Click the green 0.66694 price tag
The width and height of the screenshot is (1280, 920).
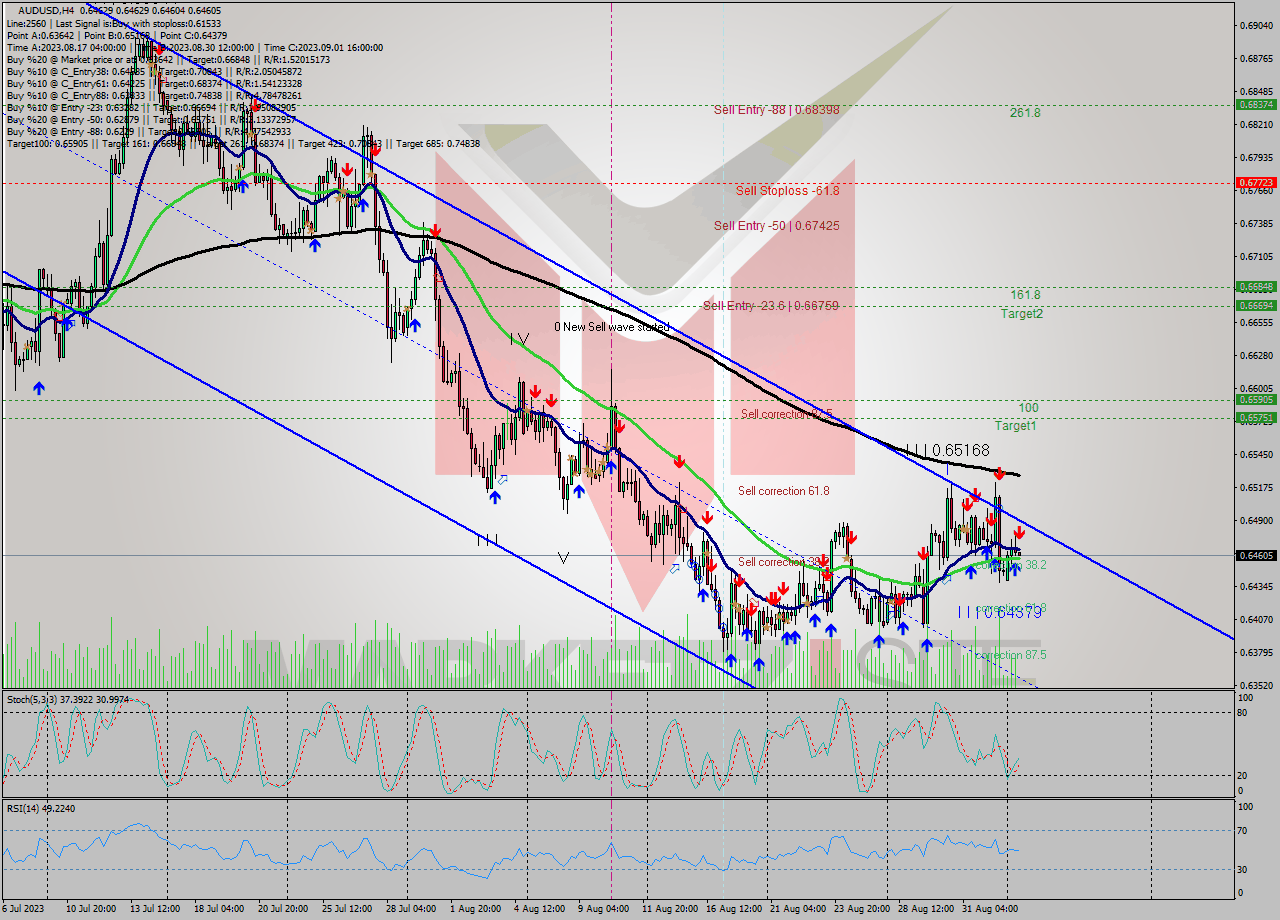pyautogui.click(x=1255, y=306)
